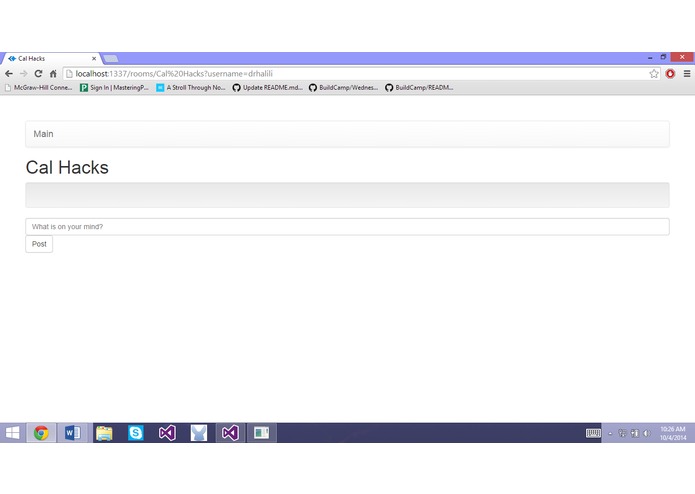Click the Cal Hacks page heading
This screenshot has height=494, width=695.
click(67, 167)
